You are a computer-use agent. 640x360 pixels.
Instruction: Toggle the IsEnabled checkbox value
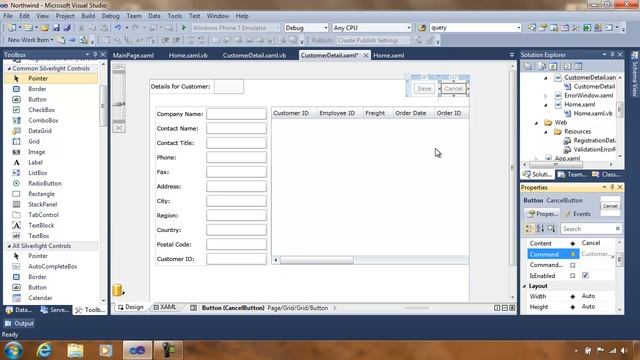pyautogui.click(x=585, y=276)
